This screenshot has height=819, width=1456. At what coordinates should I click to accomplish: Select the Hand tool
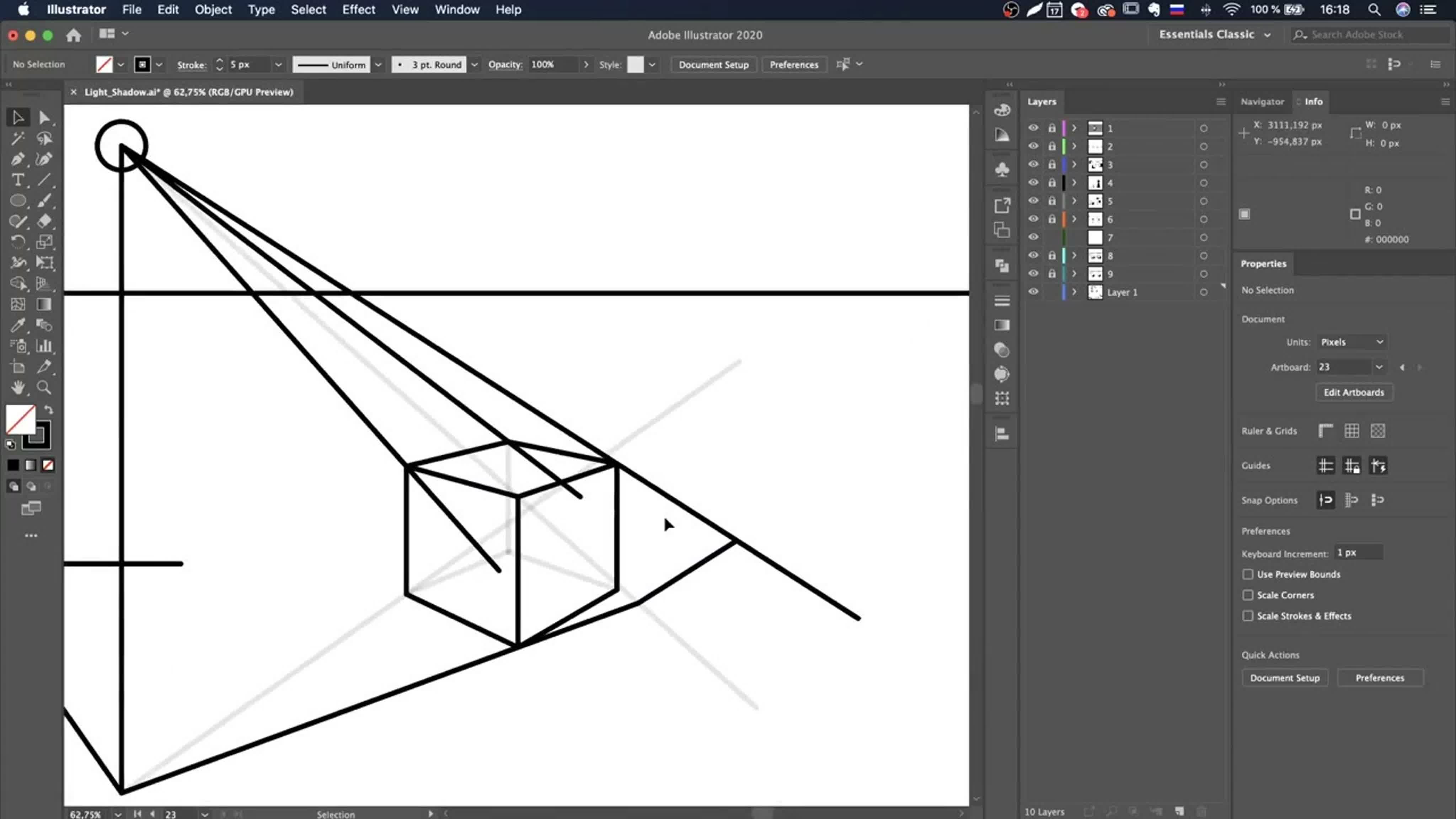pos(17,388)
